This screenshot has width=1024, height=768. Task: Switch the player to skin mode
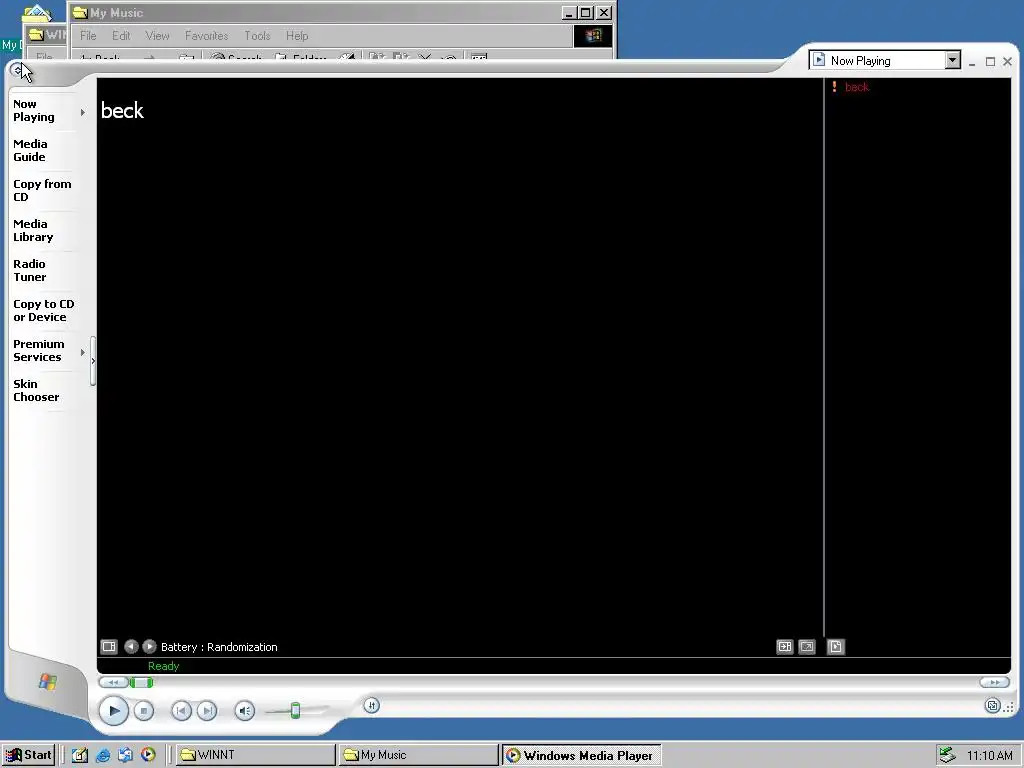click(993, 705)
